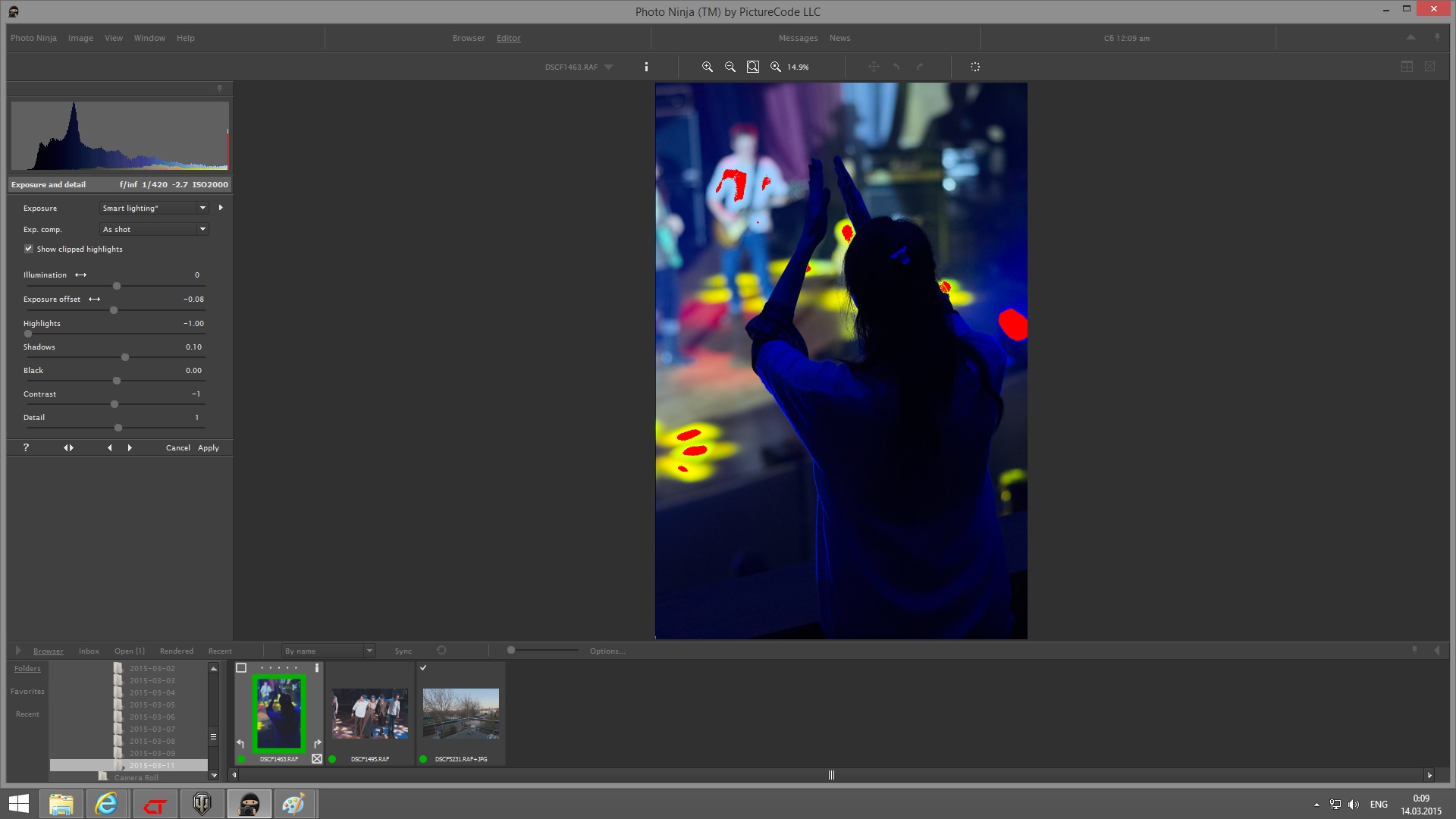Open the Exposure mode dropdown (Smart lighting)
The image size is (1456, 819).
coord(155,208)
